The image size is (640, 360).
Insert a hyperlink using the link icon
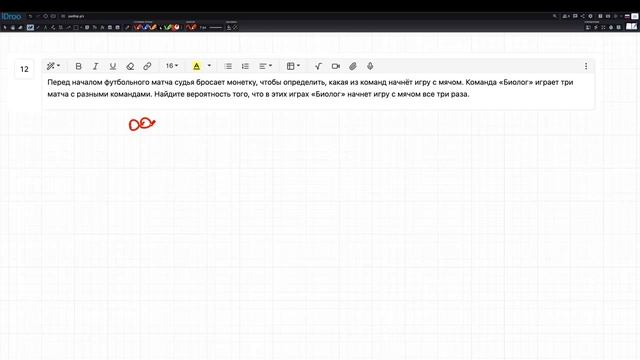point(147,66)
